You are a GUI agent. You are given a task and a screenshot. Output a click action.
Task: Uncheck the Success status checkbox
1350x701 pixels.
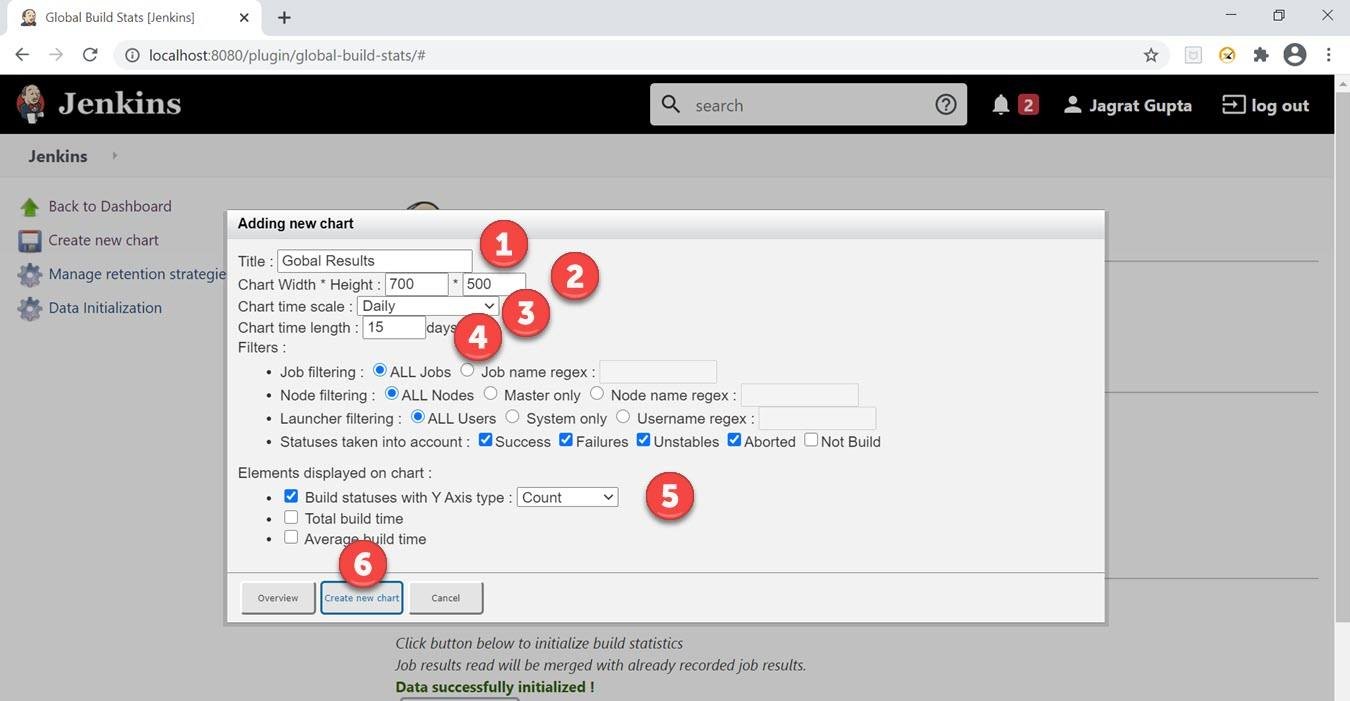point(485,440)
